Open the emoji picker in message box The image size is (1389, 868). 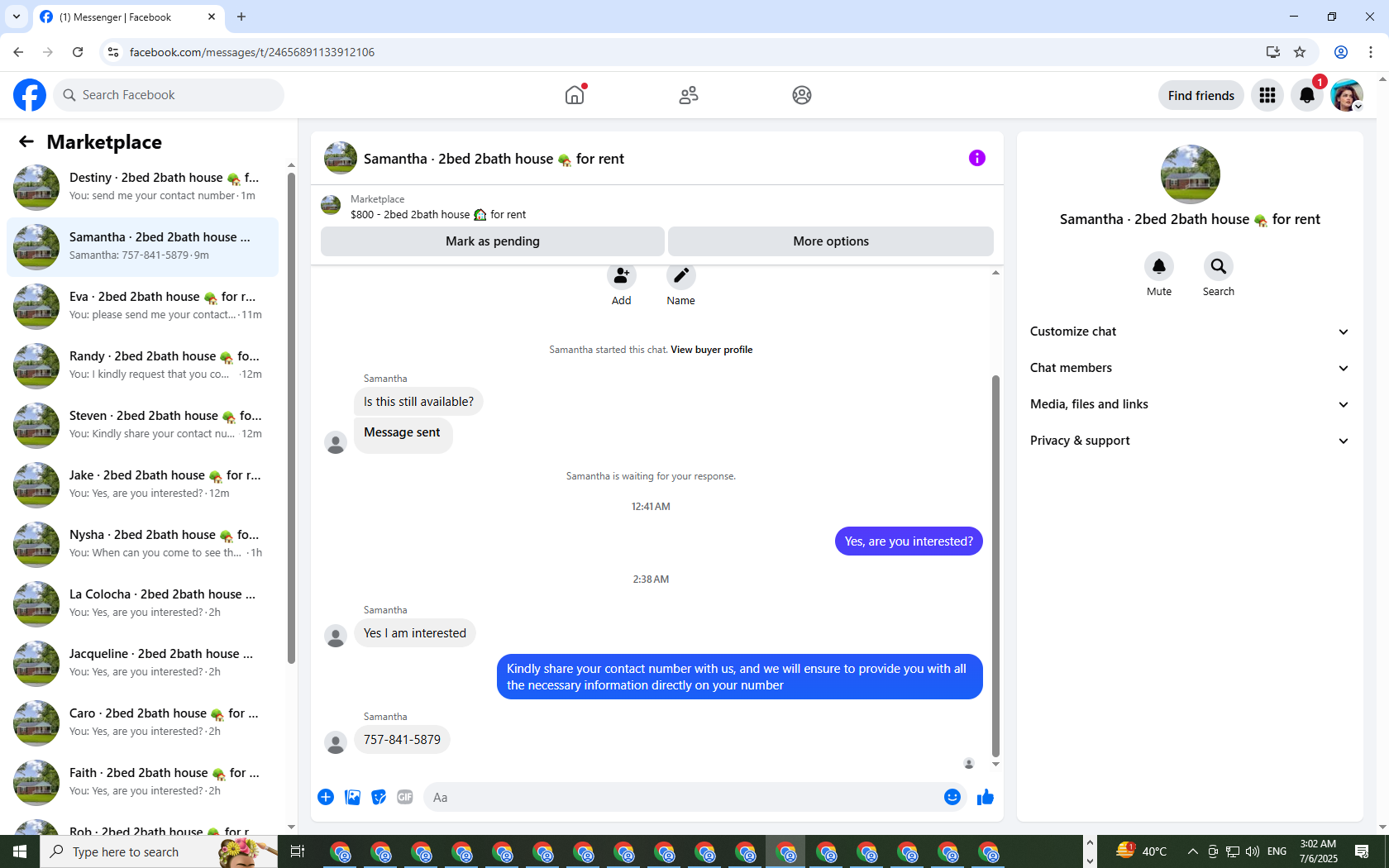pos(952,797)
